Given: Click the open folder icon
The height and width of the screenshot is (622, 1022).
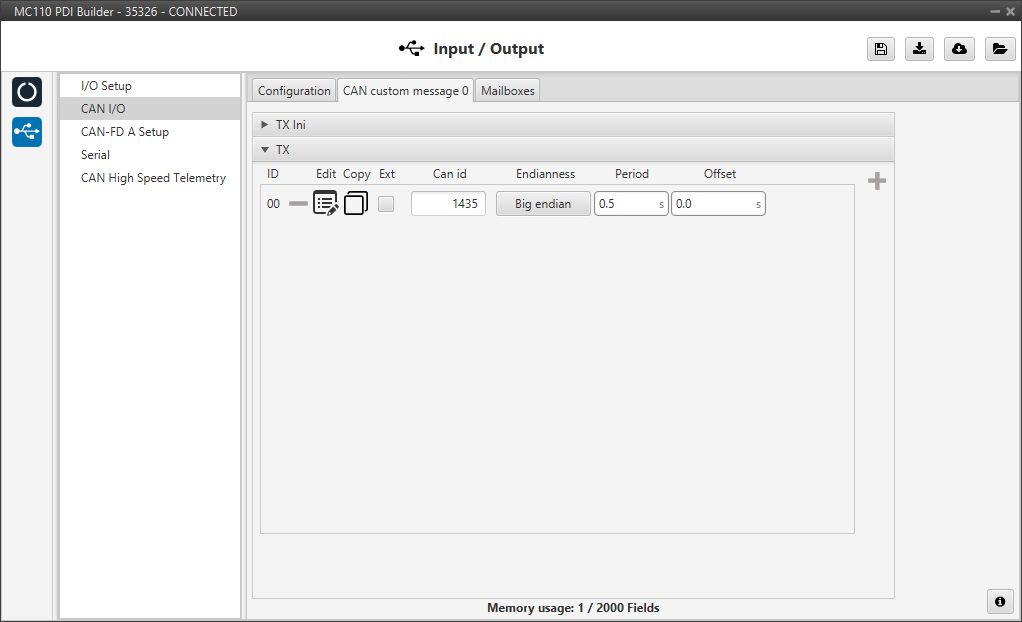Looking at the screenshot, I should click(999, 49).
